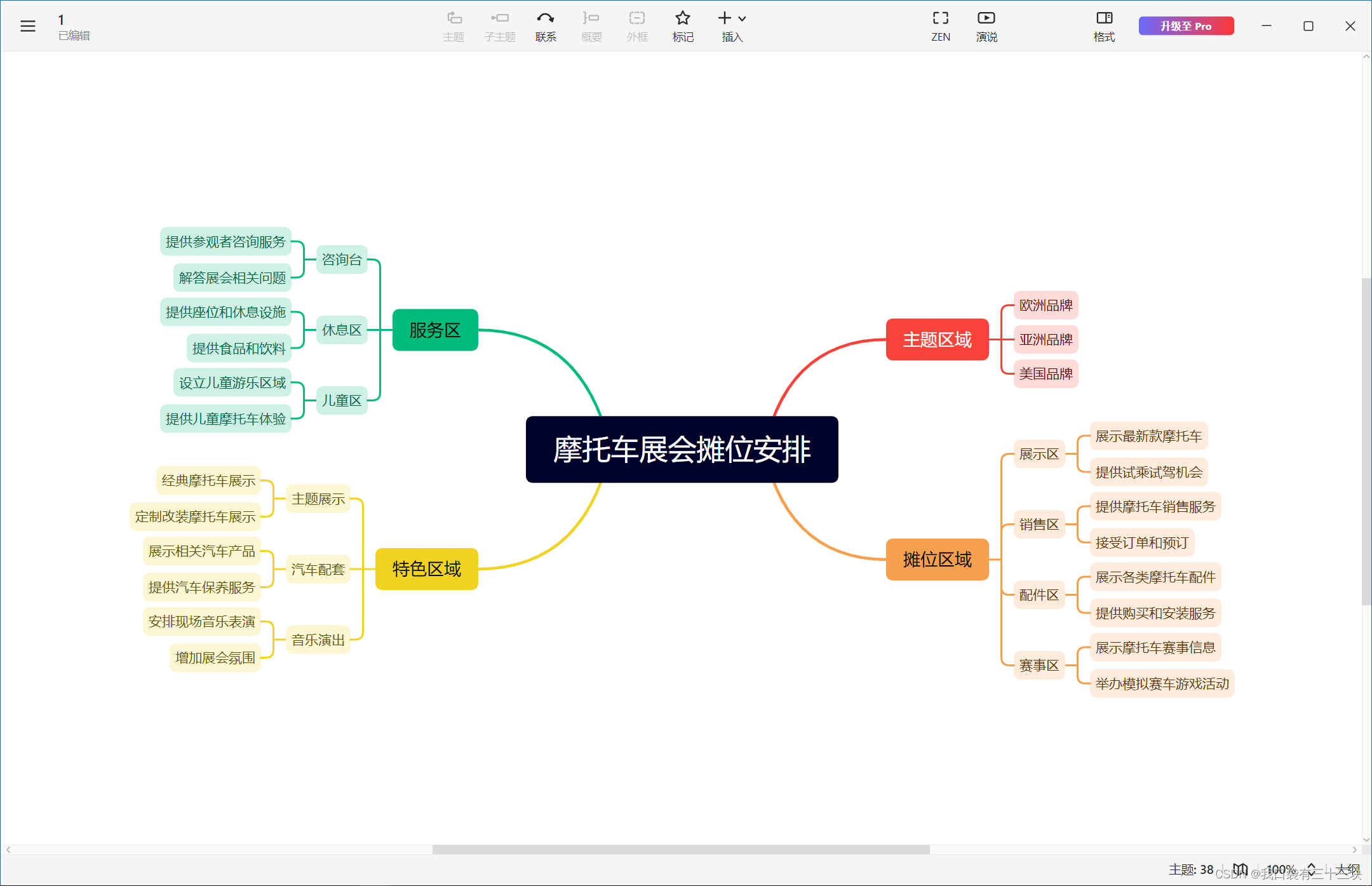Click the document title 1
Screen dimensions: 1372x886
click(61, 20)
